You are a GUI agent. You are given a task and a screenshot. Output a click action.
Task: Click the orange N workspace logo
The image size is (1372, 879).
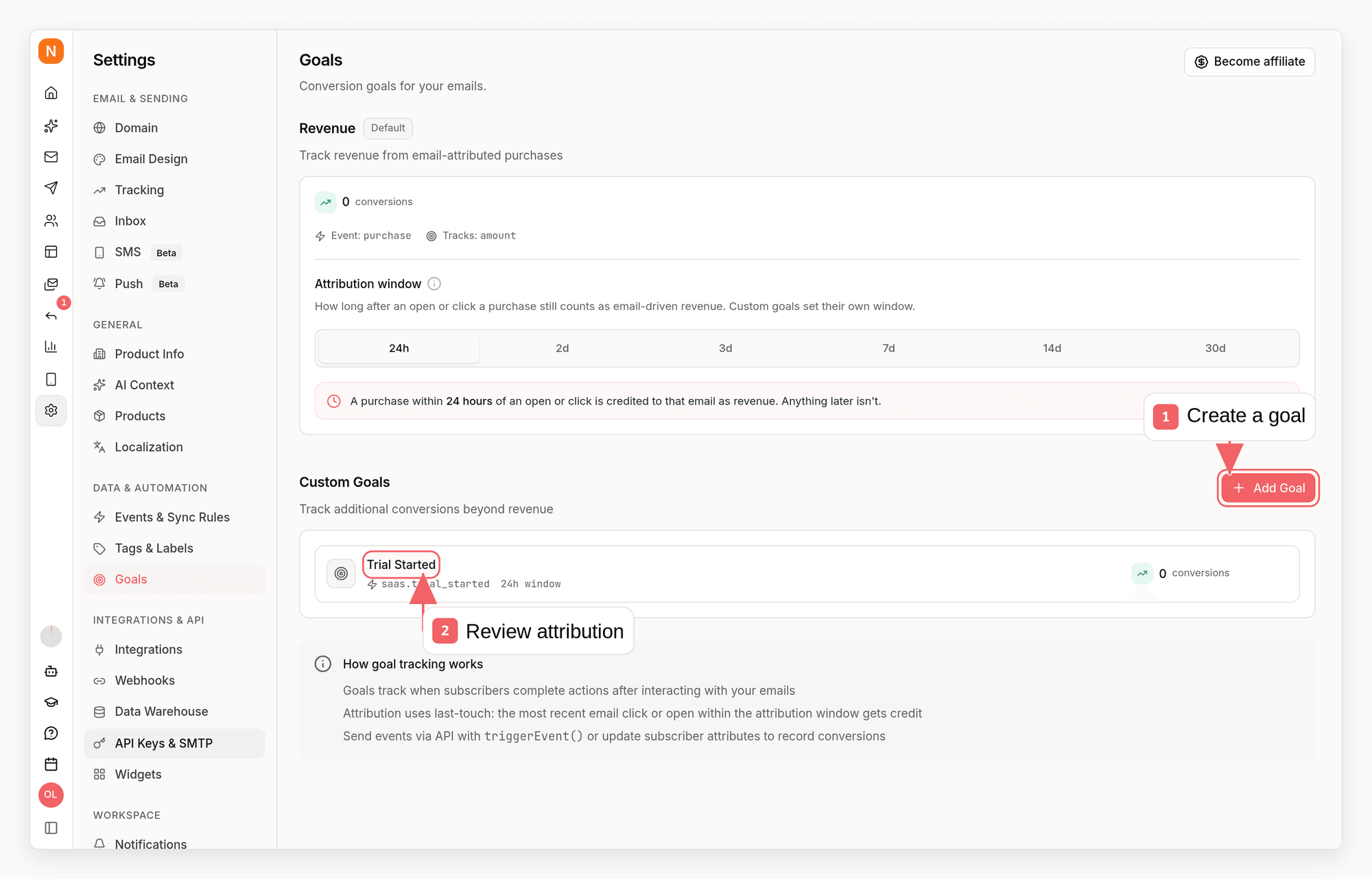coord(51,51)
